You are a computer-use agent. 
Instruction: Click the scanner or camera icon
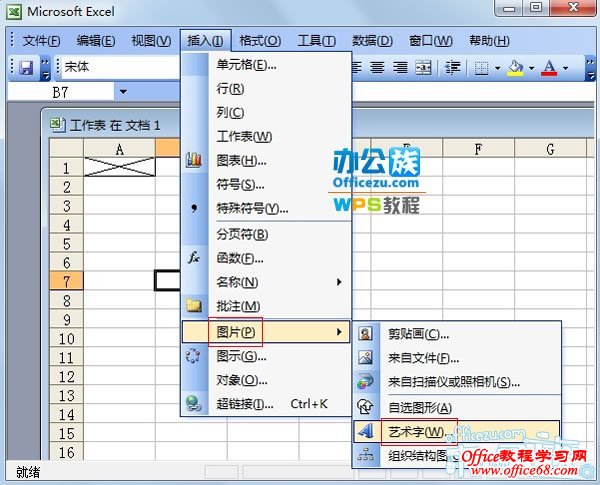(365, 381)
